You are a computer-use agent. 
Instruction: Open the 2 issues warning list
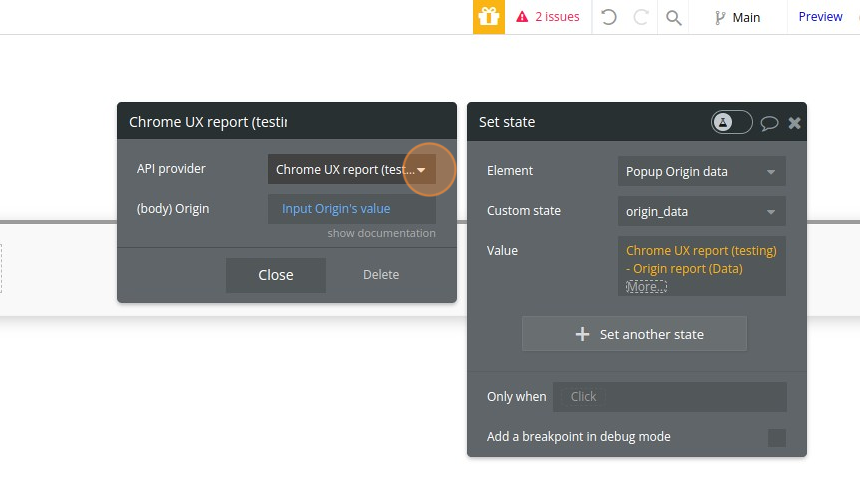click(x=548, y=17)
